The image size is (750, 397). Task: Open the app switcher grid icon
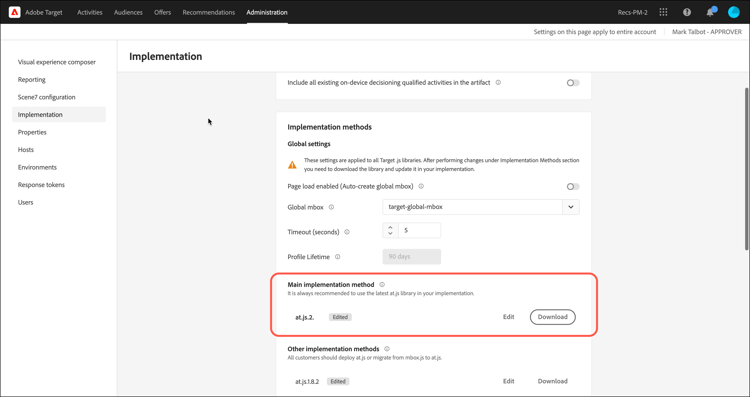[663, 12]
